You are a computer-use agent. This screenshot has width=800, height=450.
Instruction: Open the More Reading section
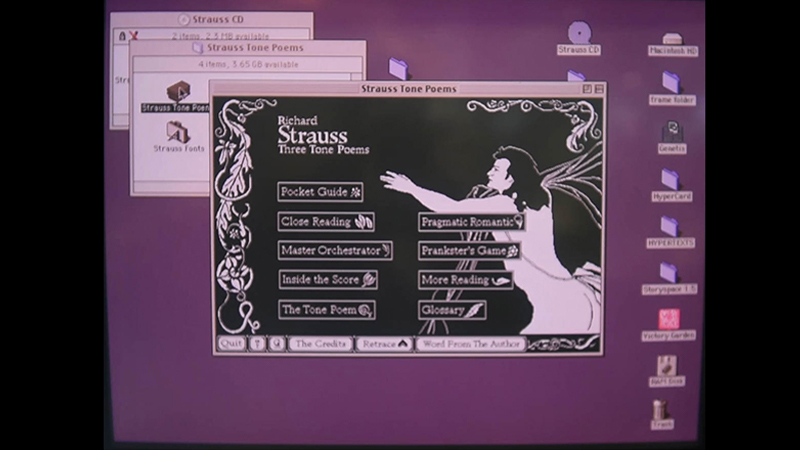465,280
